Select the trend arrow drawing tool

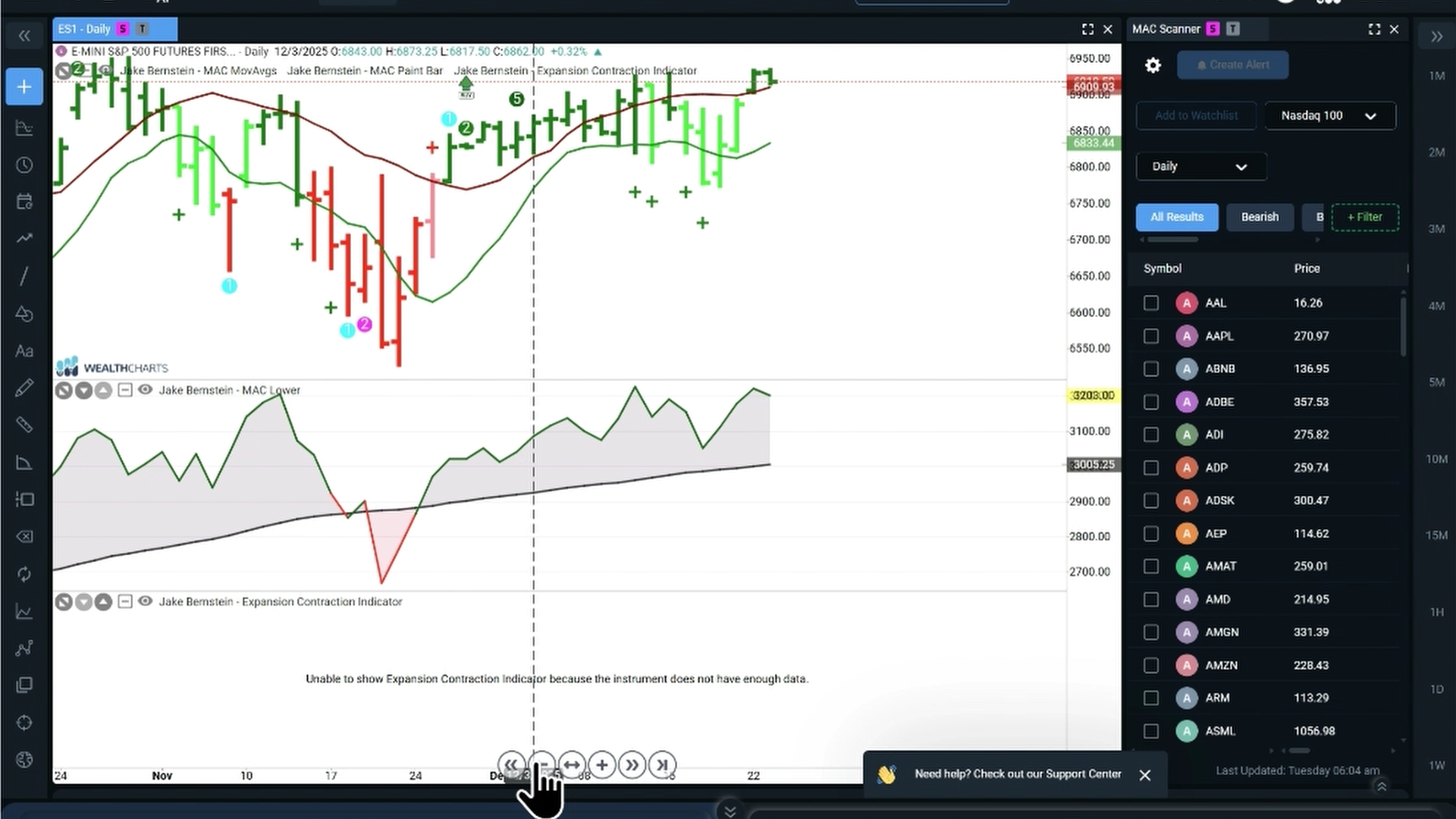tap(24, 238)
